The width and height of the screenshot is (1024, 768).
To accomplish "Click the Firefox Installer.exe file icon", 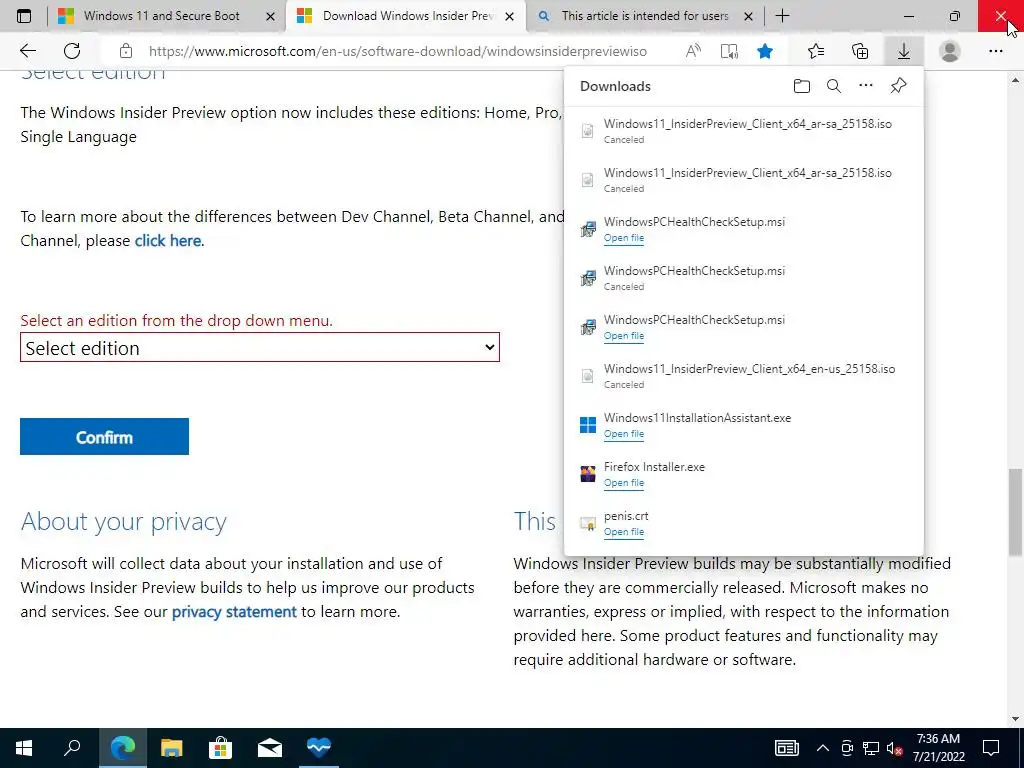I will click(x=588, y=473).
